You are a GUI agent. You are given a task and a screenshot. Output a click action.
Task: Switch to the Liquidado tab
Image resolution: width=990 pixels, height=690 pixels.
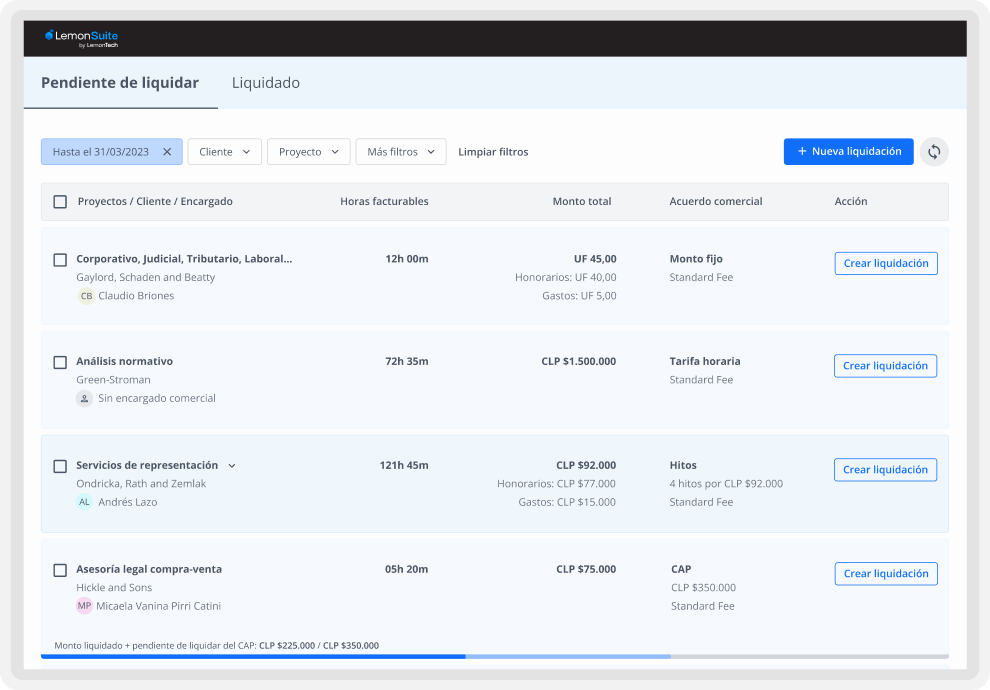click(x=266, y=83)
